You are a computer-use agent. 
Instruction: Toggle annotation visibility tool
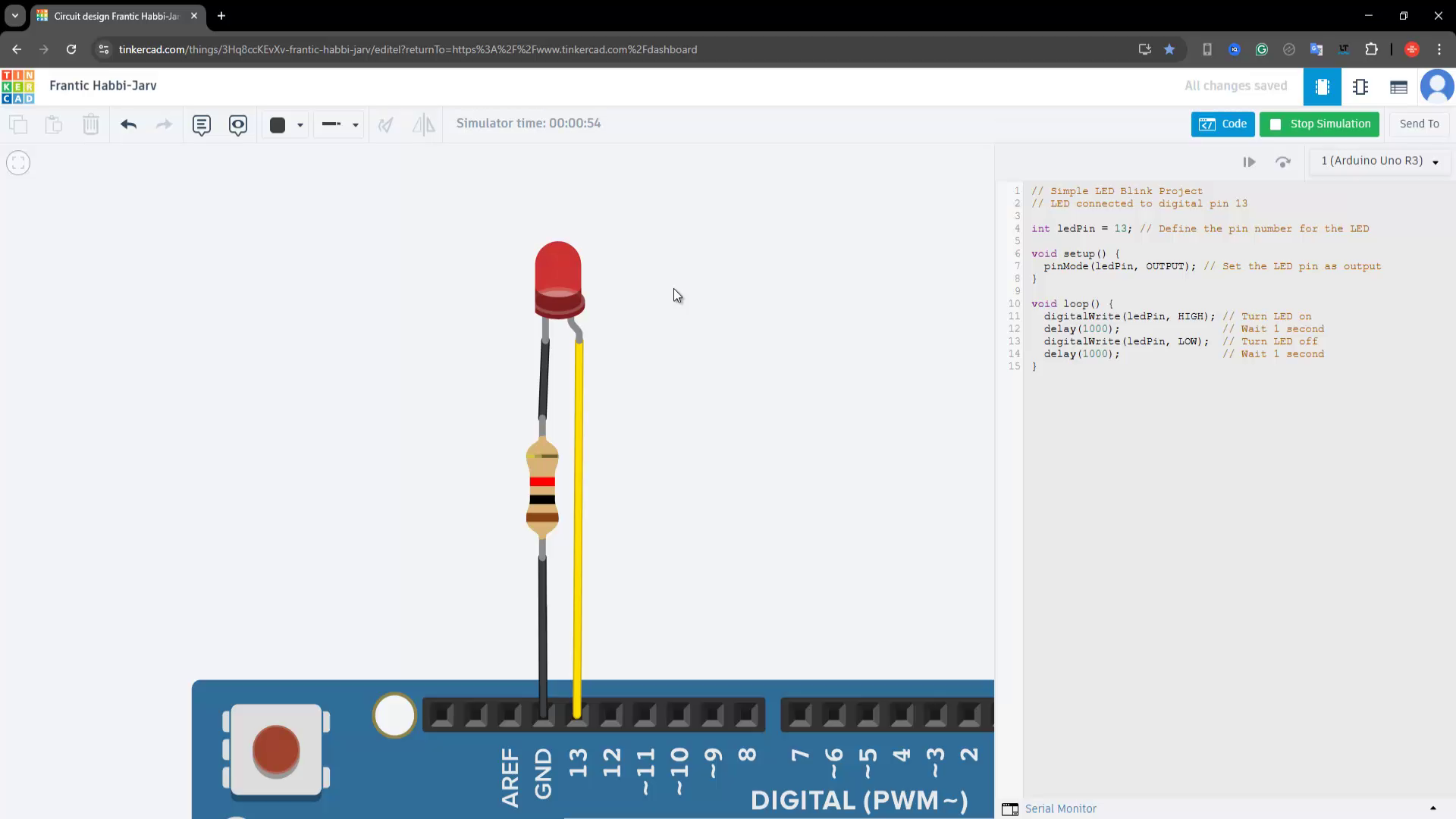(x=237, y=124)
